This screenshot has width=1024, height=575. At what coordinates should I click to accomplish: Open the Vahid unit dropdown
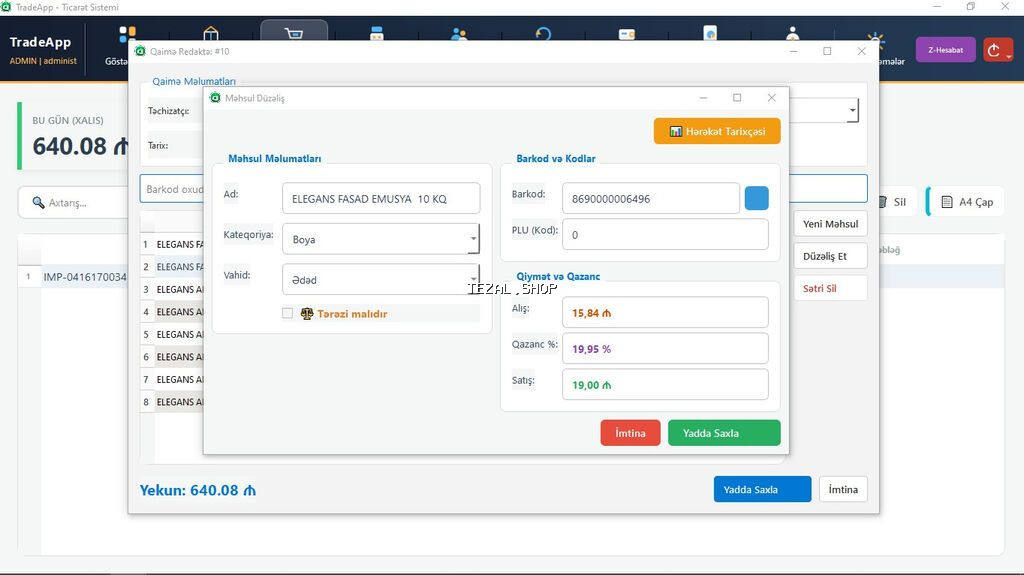pos(381,280)
